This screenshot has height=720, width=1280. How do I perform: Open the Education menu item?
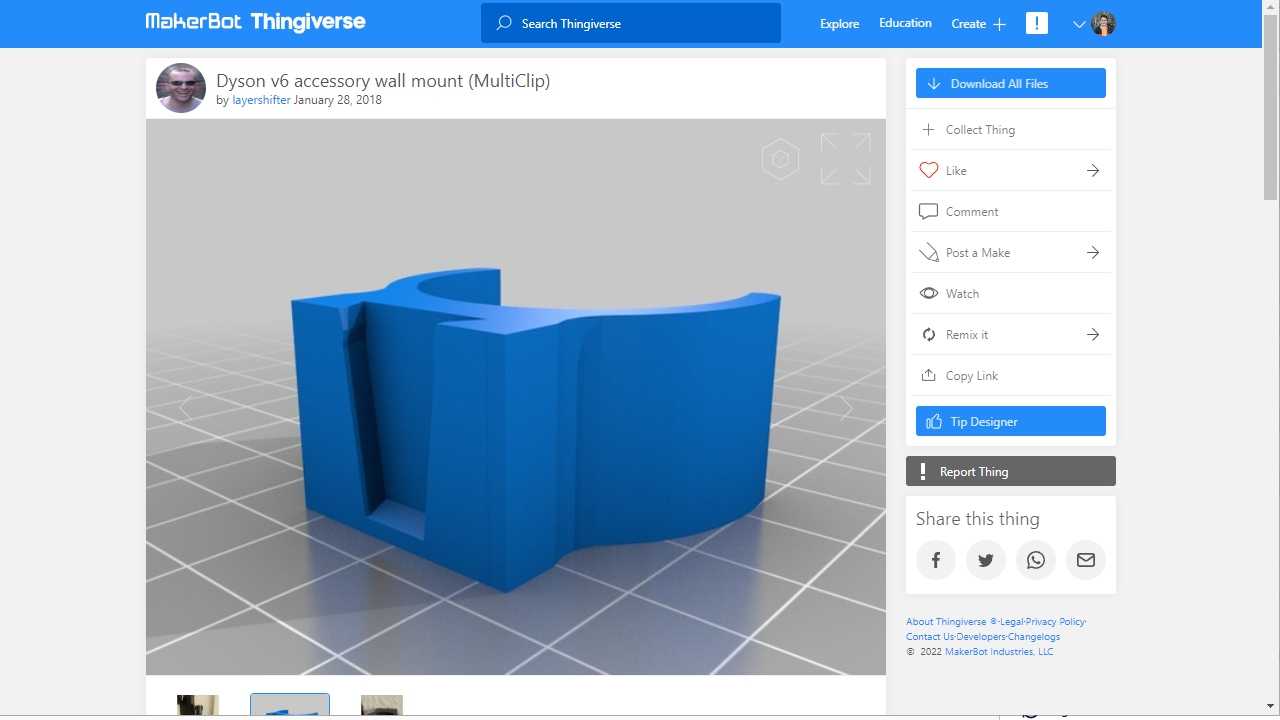click(x=905, y=23)
